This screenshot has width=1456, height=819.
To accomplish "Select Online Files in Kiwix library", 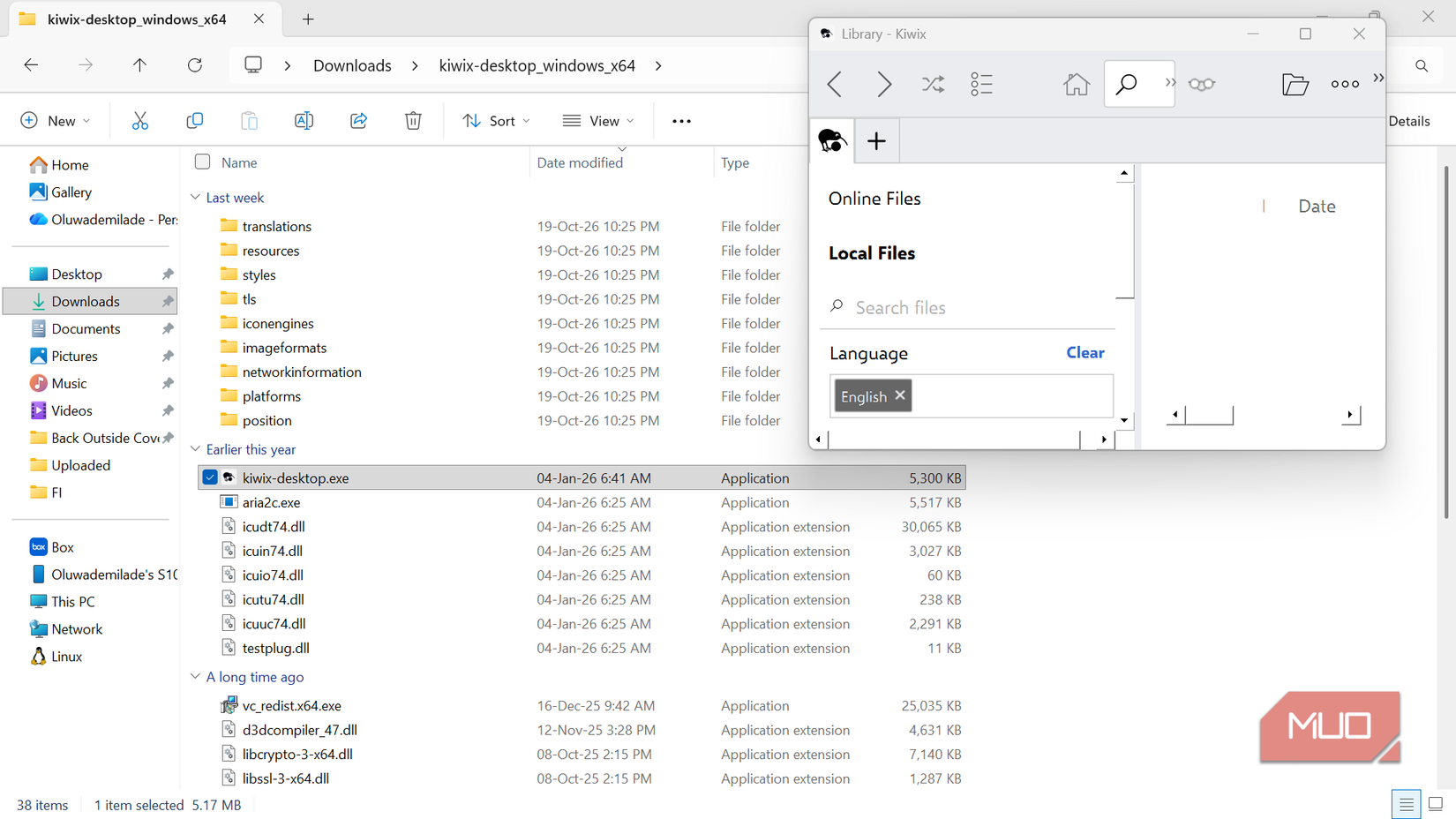I will pyautogui.click(x=874, y=199).
